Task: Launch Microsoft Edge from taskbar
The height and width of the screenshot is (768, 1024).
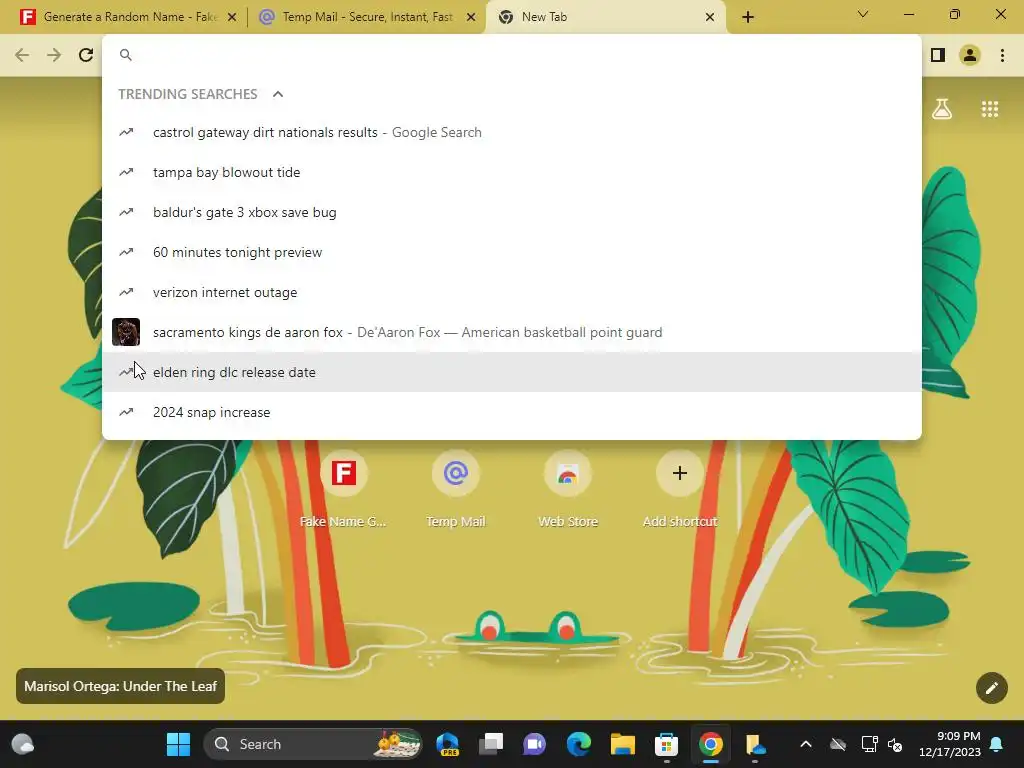Action: pyautogui.click(x=579, y=744)
